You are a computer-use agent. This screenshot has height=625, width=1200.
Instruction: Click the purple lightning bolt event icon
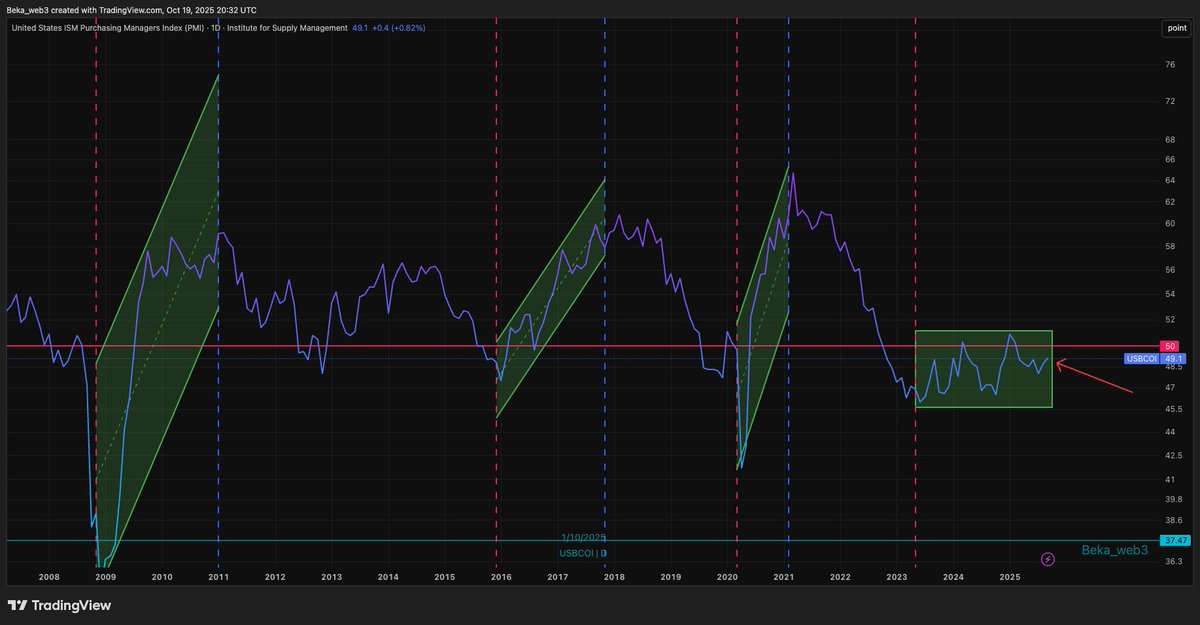1048,559
